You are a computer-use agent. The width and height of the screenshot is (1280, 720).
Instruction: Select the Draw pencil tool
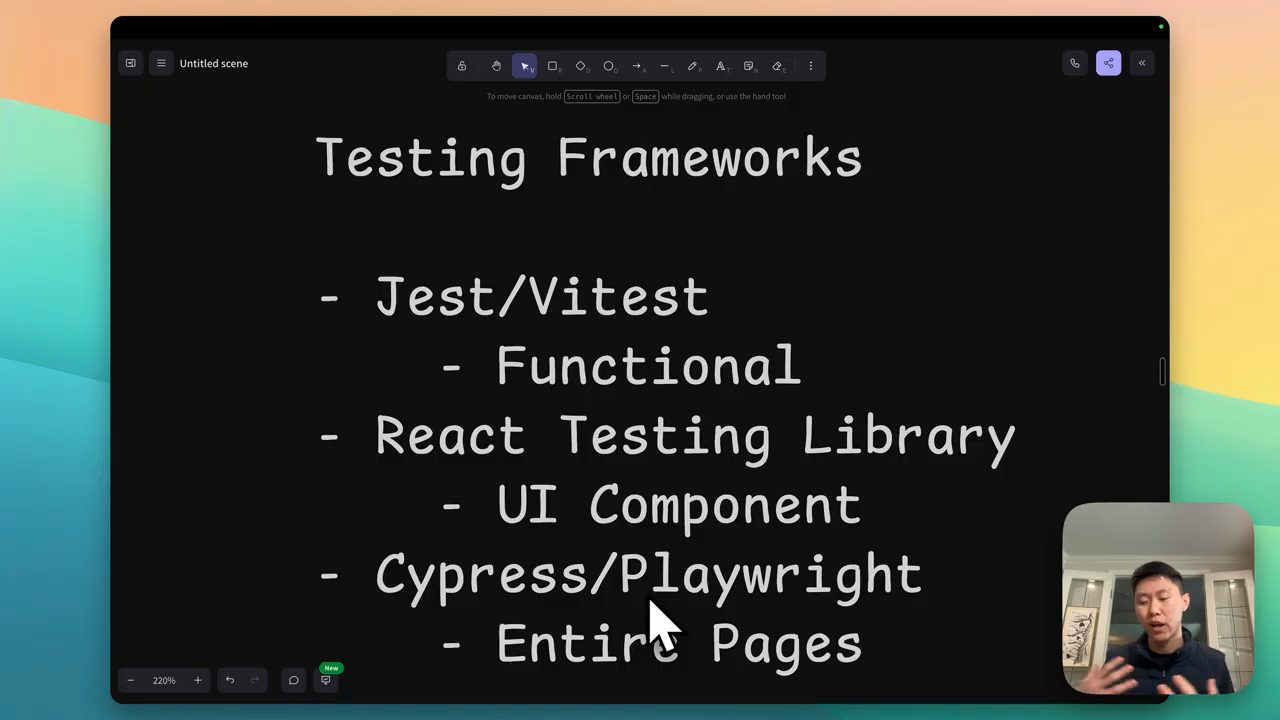[x=692, y=66]
